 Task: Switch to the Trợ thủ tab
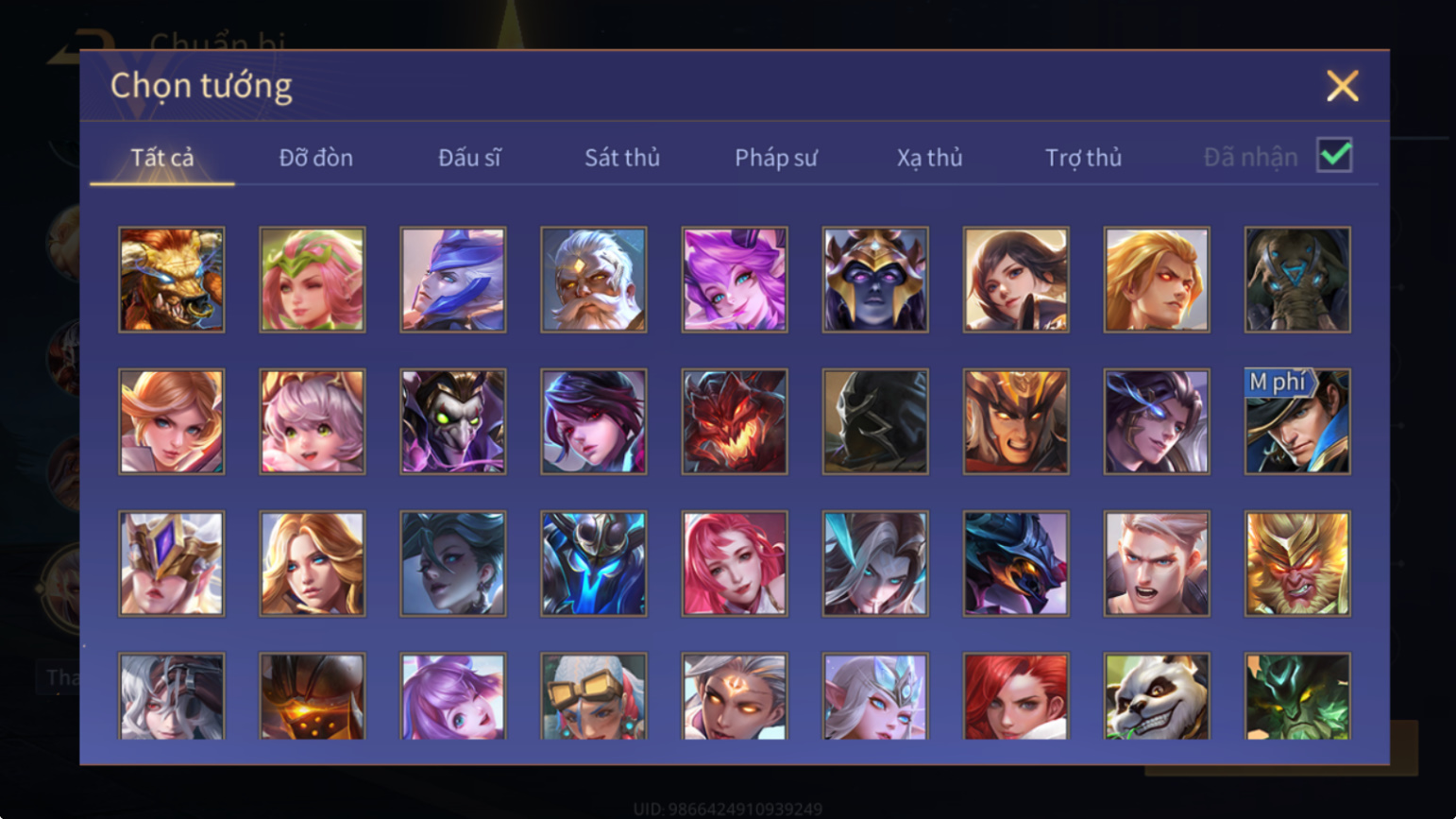1083,158
